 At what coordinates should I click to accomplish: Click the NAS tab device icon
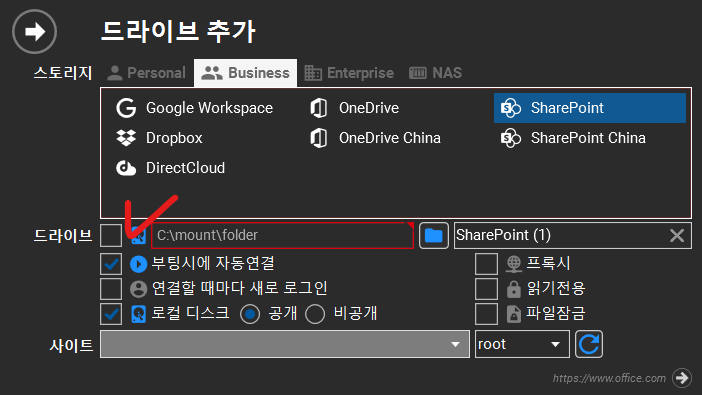pos(418,73)
